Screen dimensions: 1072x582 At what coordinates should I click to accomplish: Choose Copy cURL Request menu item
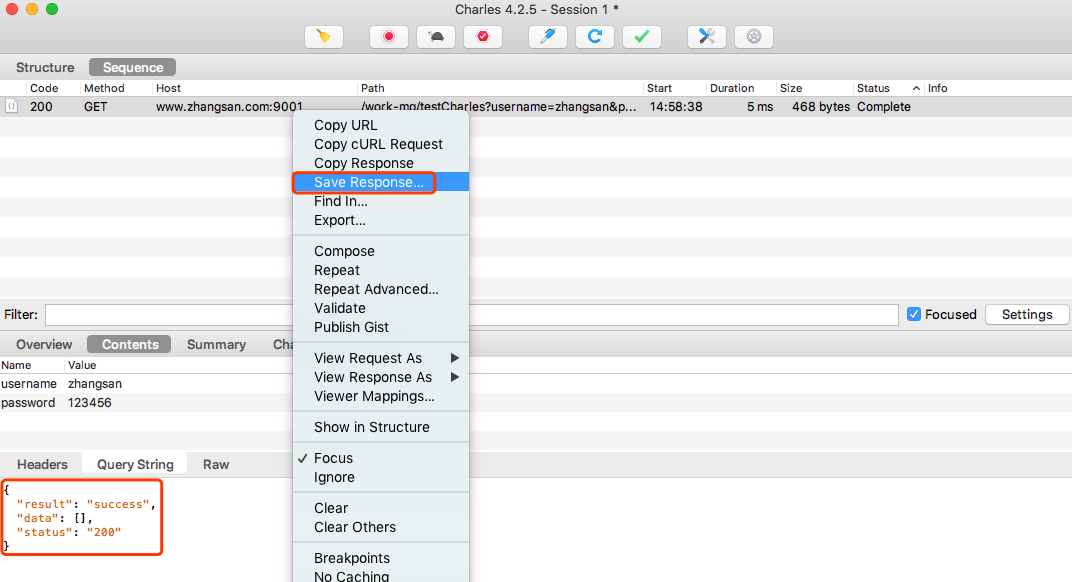pos(381,144)
